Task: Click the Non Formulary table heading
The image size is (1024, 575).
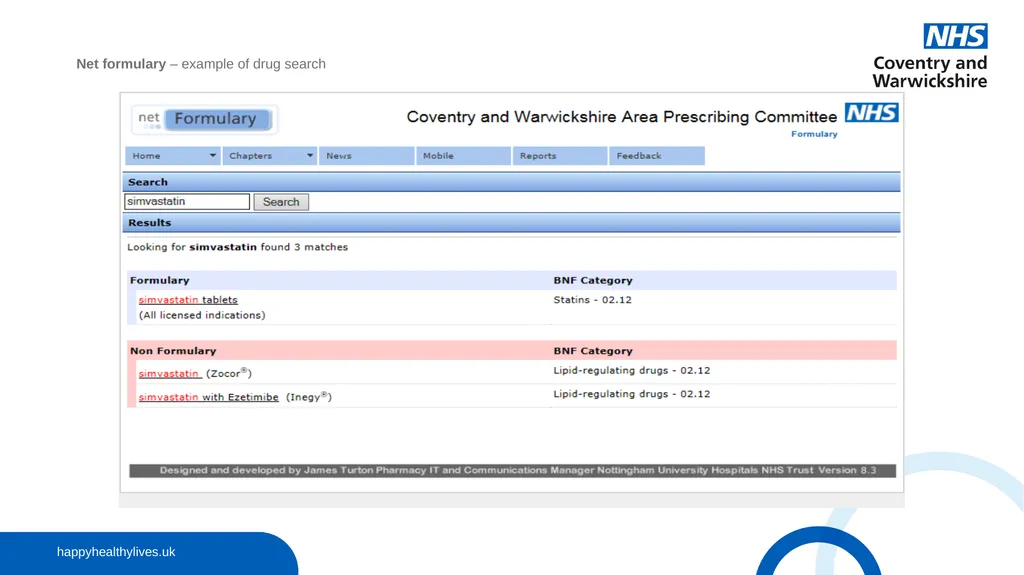Action: [173, 351]
